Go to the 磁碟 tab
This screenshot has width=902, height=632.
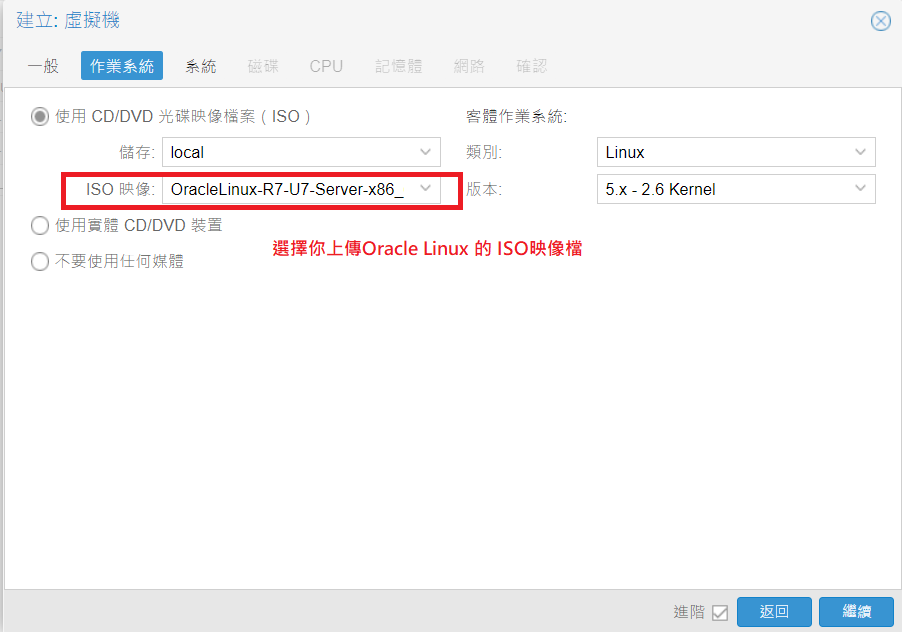tap(263, 67)
